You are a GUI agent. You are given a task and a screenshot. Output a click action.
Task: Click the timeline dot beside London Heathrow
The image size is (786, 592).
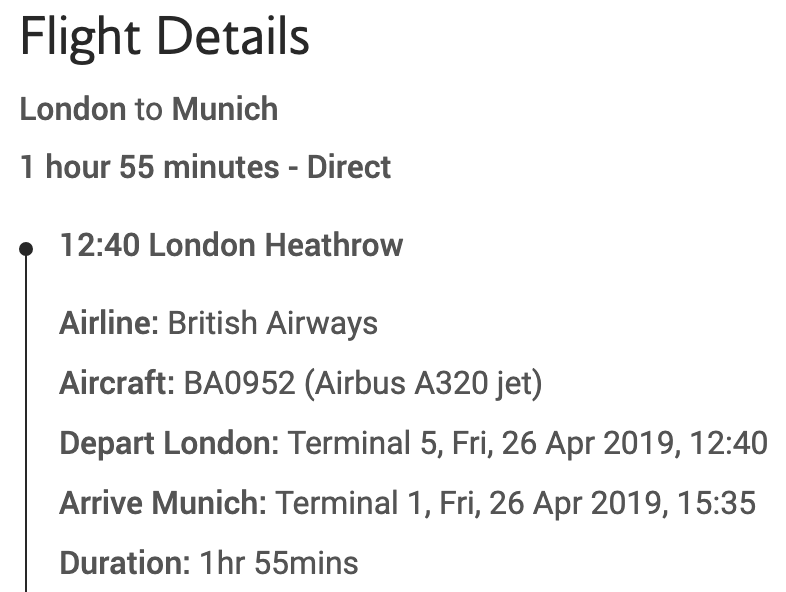(x=27, y=247)
